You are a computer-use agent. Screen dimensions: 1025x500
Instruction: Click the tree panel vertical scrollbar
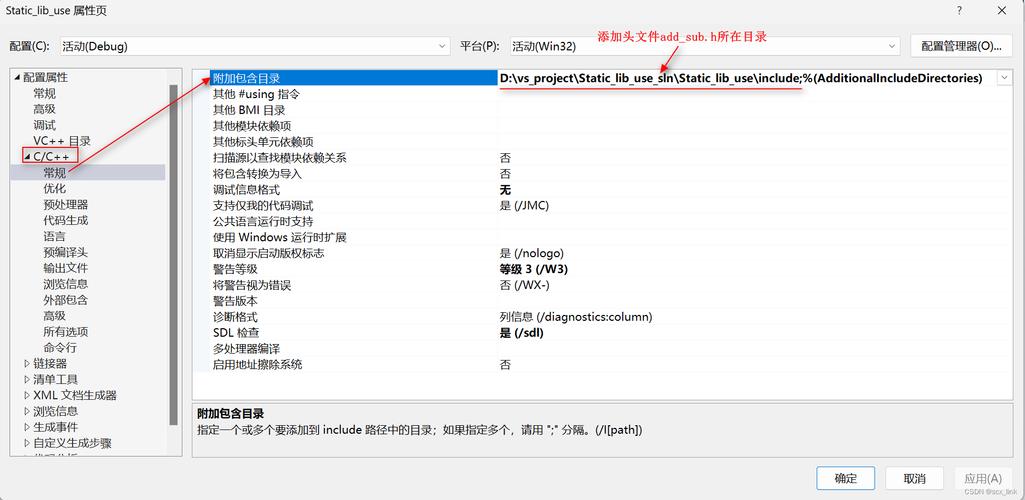(x=173, y=255)
